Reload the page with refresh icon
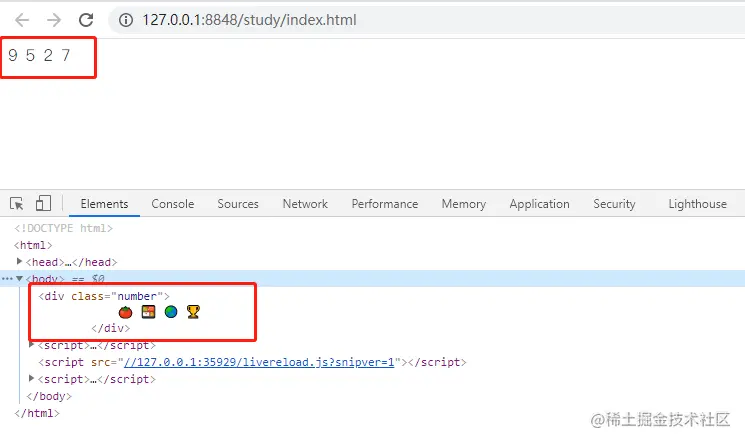 (86, 20)
